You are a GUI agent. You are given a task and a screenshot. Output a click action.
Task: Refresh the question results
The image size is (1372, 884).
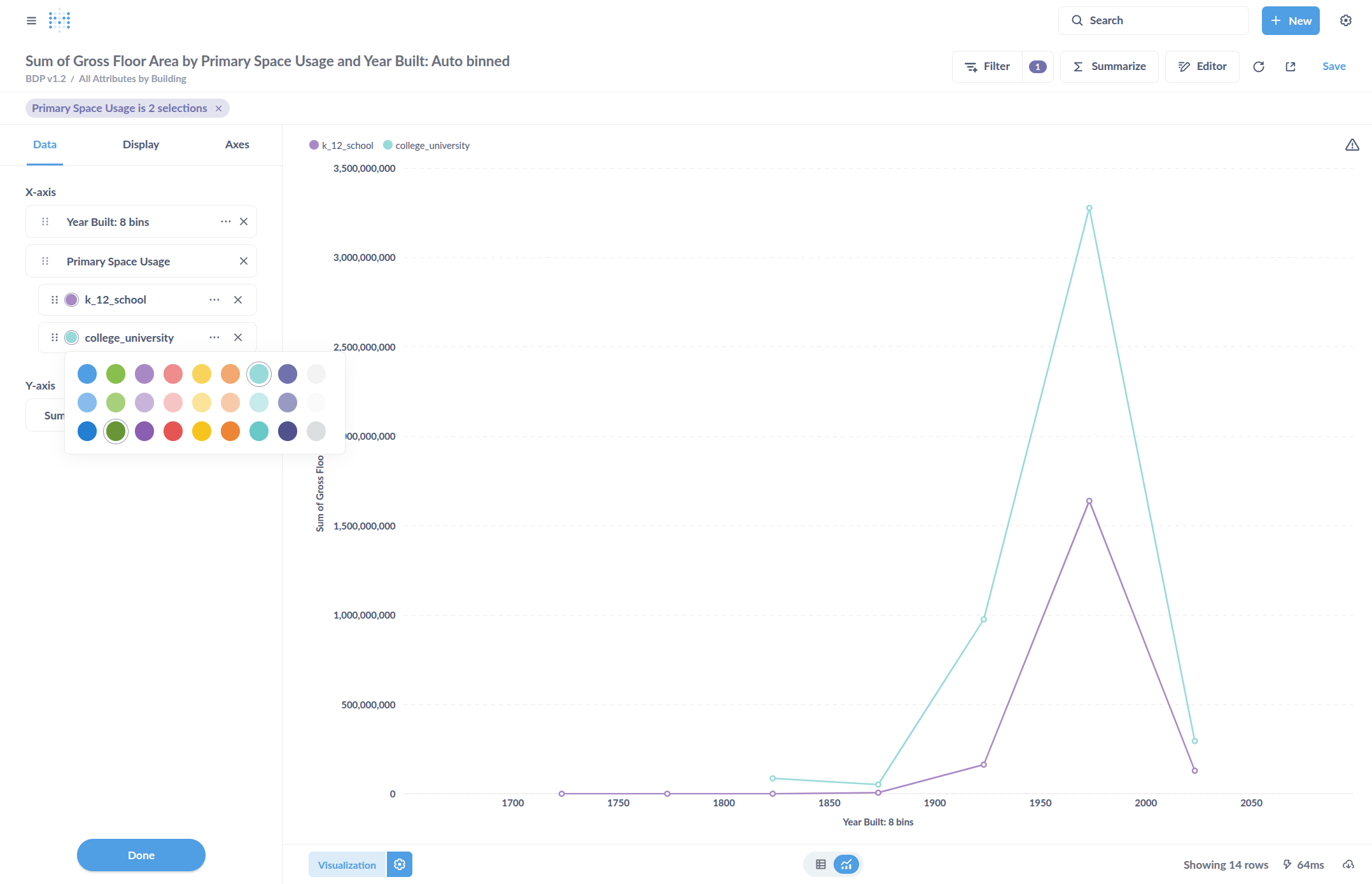point(1258,67)
